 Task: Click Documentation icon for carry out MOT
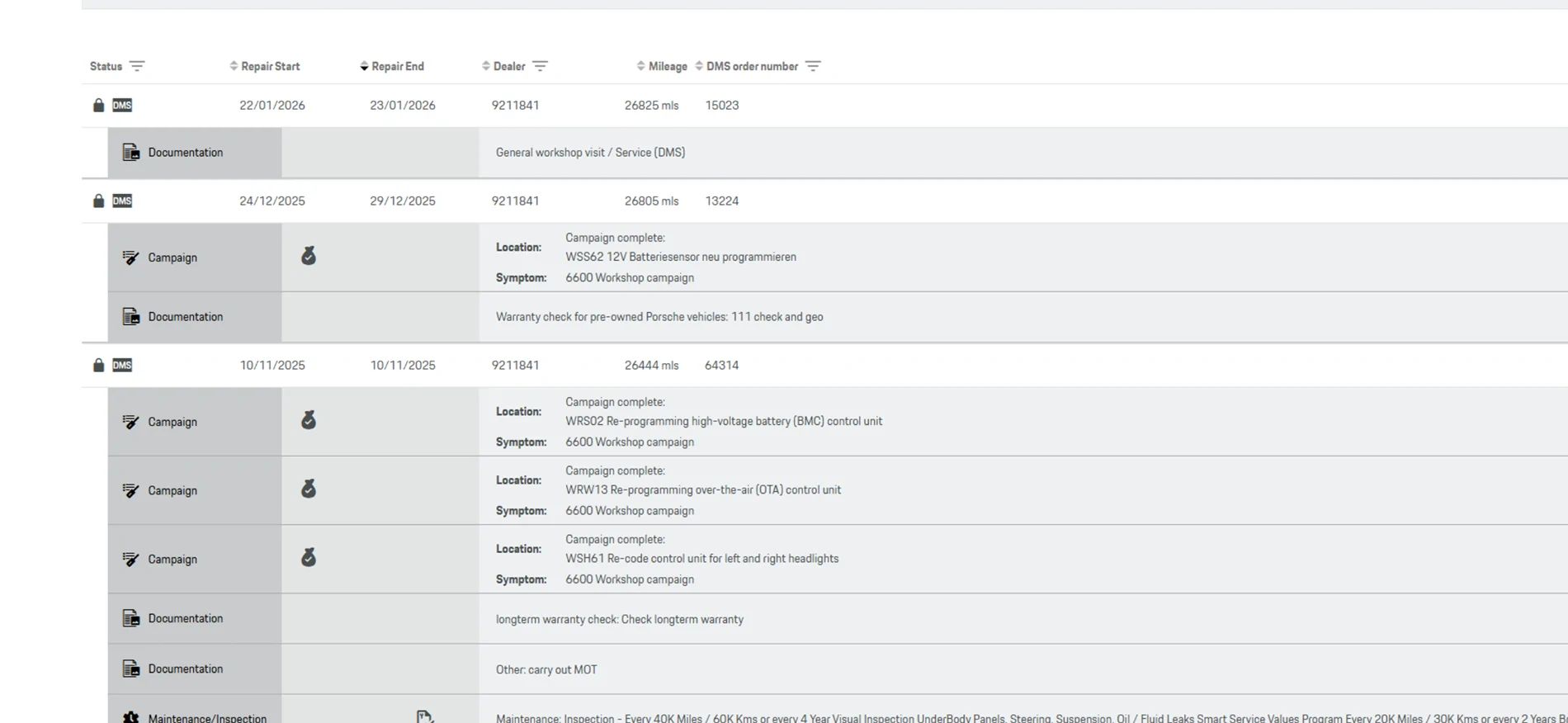point(131,669)
